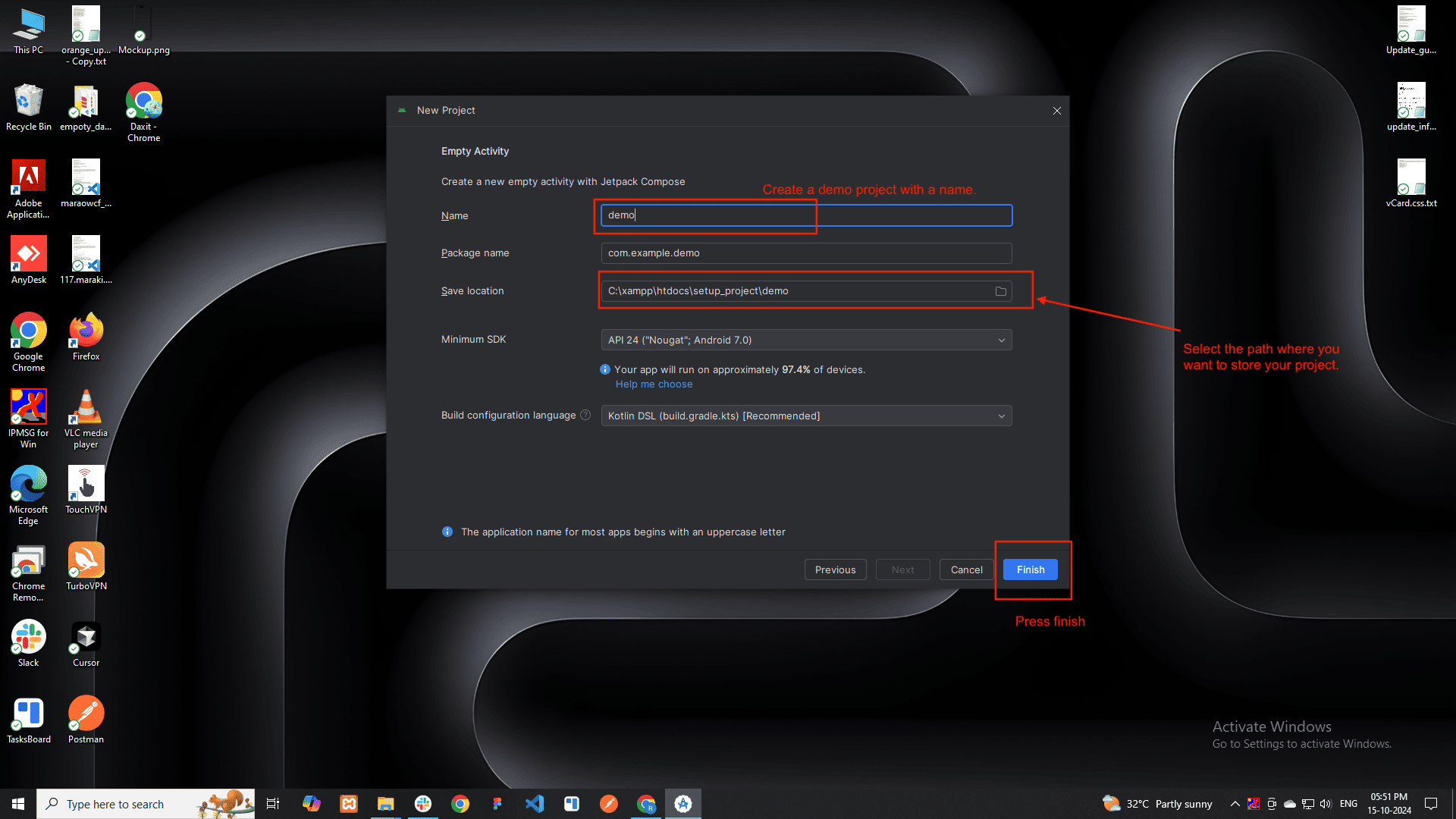The height and width of the screenshot is (819, 1456).
Task: Open Postman from the desktop
Action: pyautogui.click(x=85, y=713)
